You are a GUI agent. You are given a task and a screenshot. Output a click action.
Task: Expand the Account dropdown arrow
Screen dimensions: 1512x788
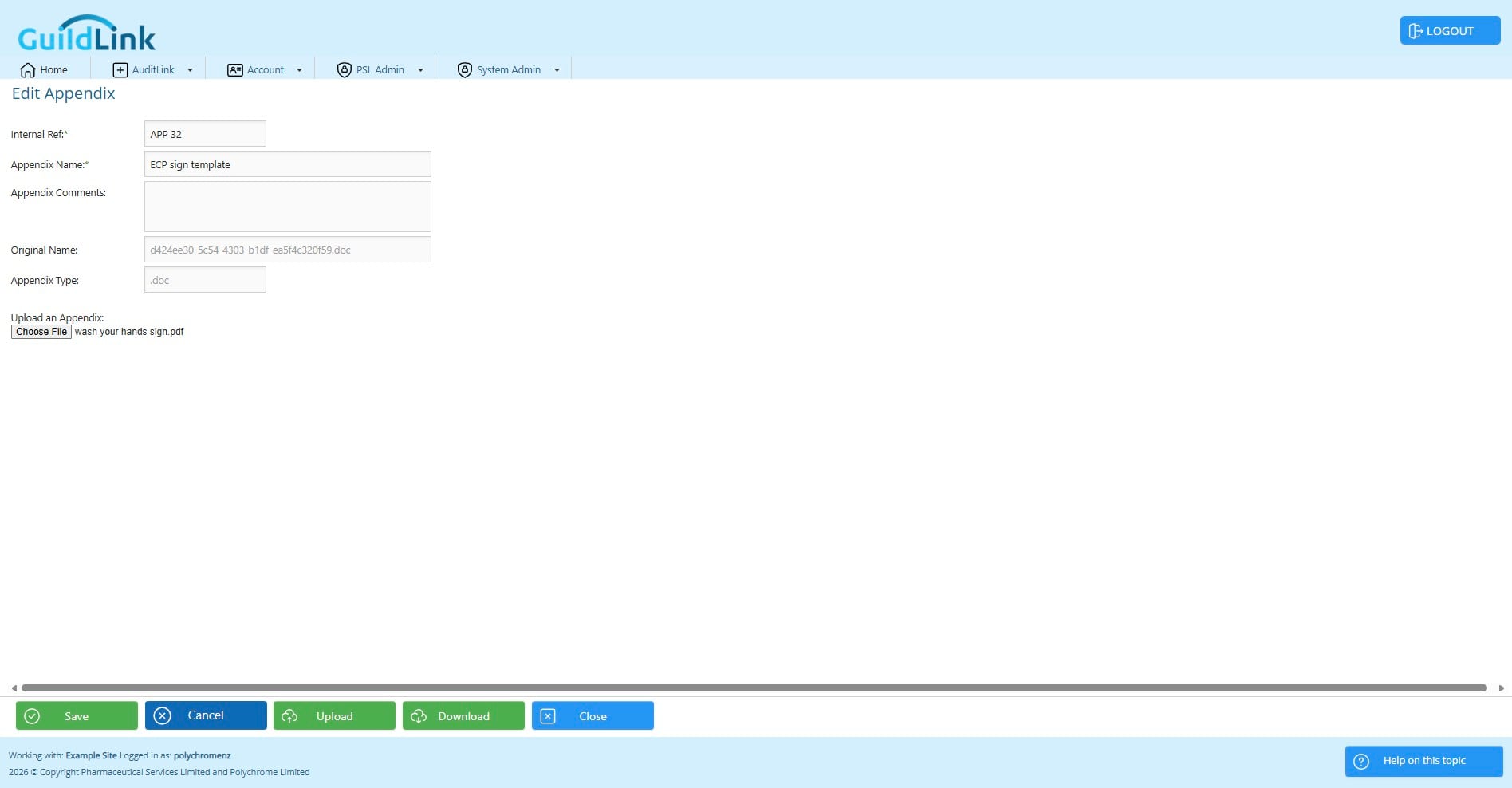(x=299, y=70)
